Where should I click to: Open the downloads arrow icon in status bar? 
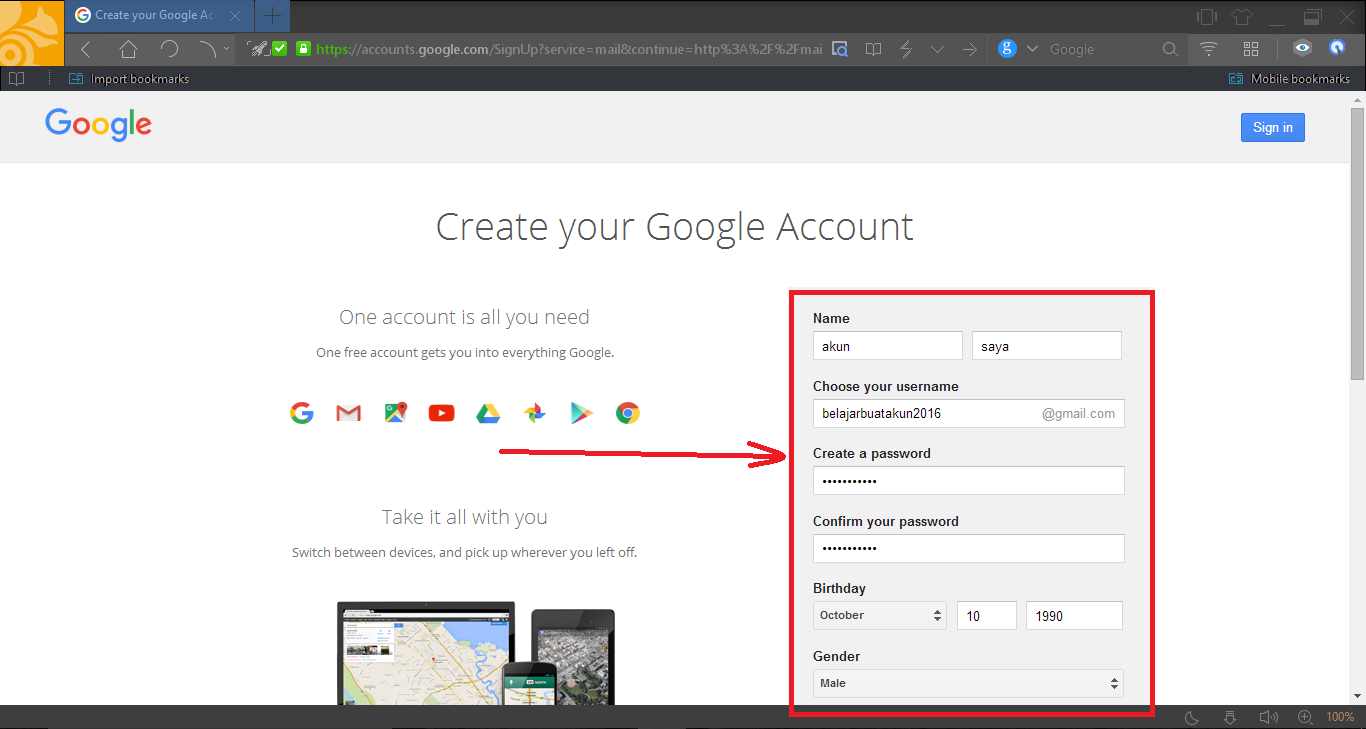point(1230,717)
